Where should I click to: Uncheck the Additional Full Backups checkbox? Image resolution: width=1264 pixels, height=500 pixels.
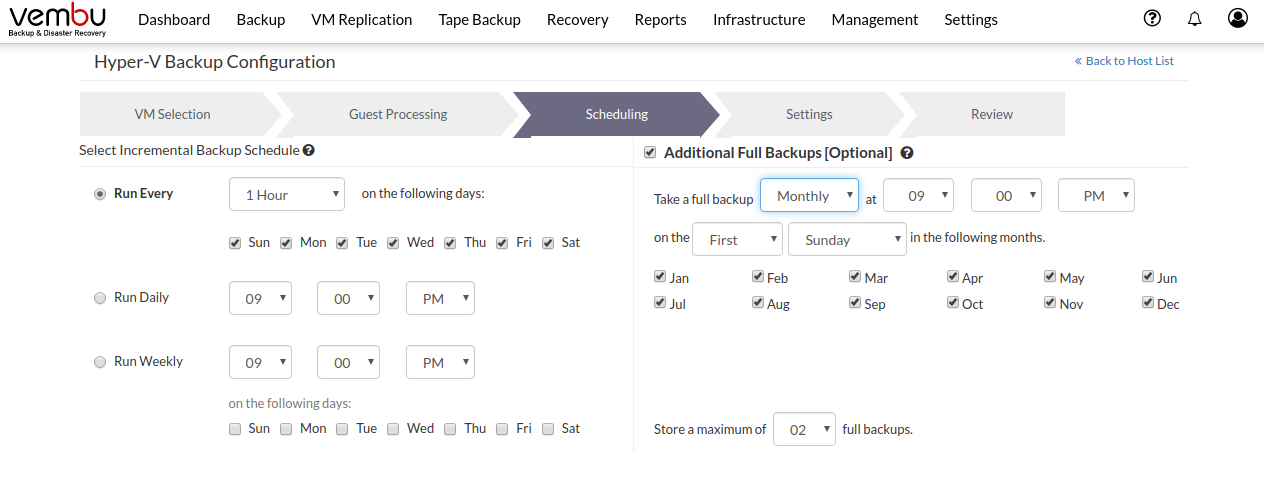click(650, 152)
